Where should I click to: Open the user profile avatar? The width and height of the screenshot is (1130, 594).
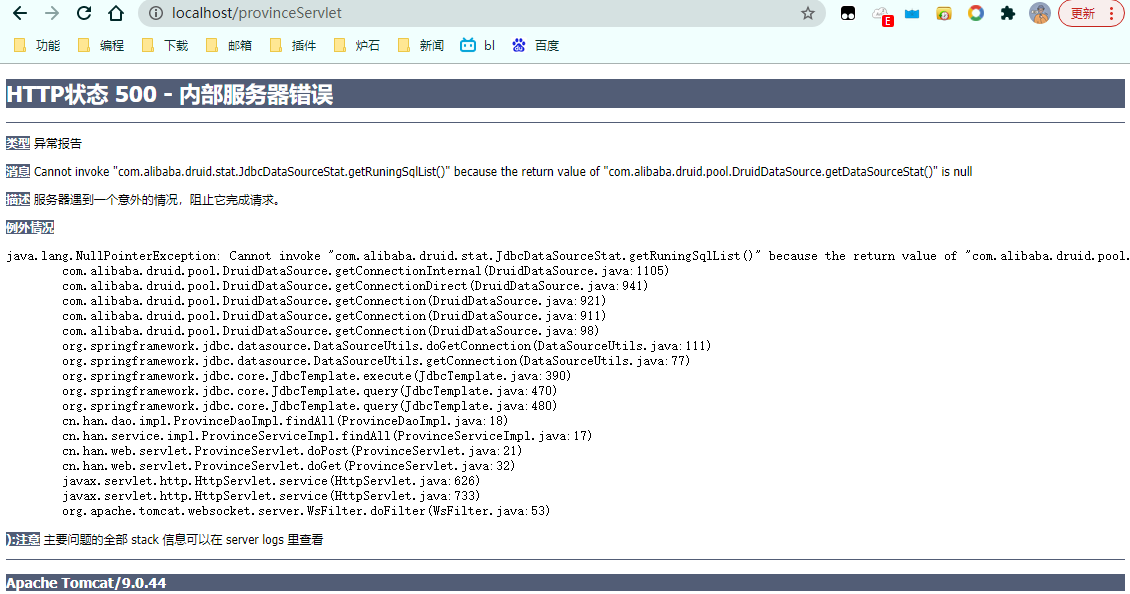pyautogui.click(x=1040, y=13)
